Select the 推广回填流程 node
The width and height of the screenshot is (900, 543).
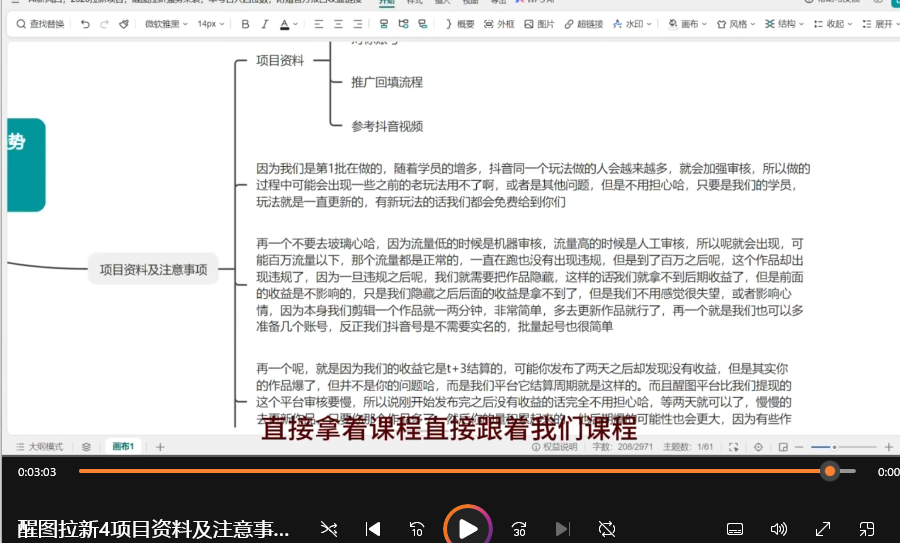click(x=387, y=82)
